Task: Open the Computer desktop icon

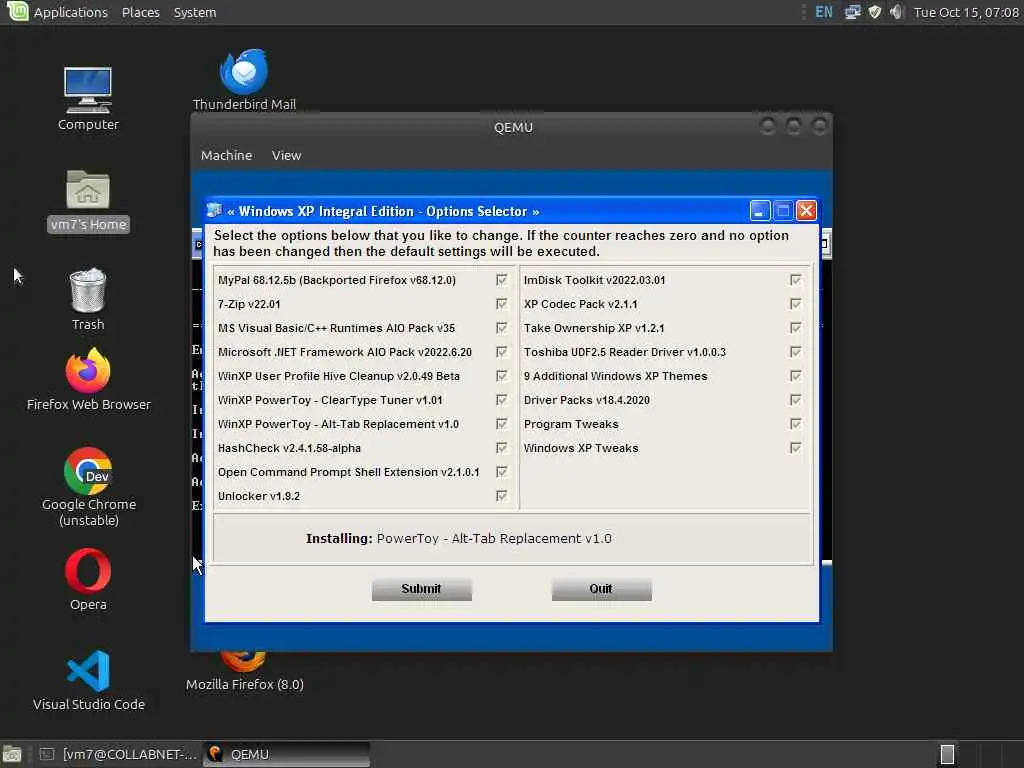Action: click(88, 99)
